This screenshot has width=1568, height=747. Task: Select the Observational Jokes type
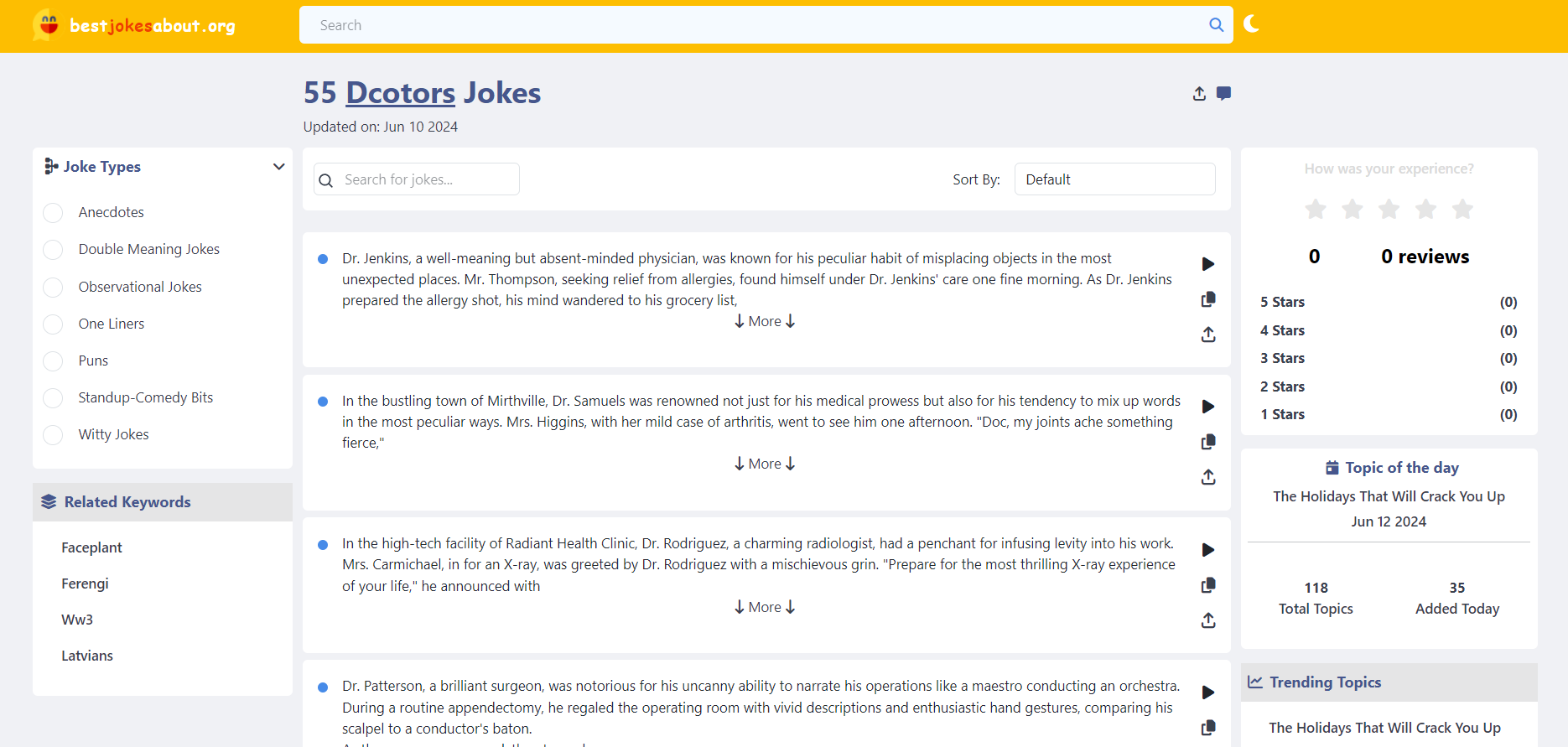click(53, 288)
